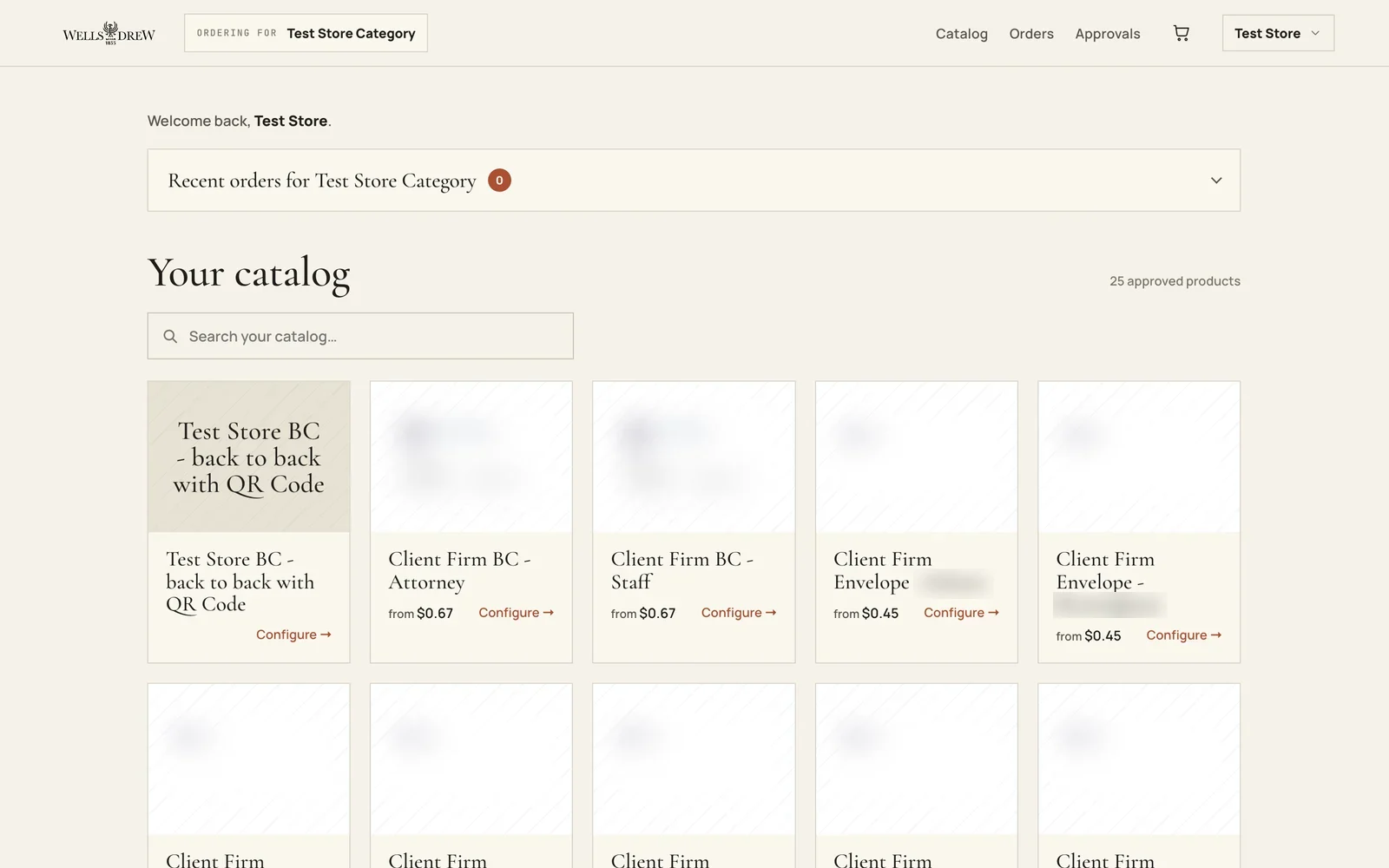Open the shopping cart icon
The height and width of the screenshot is (868, 1389).
tap(1181, 33)
